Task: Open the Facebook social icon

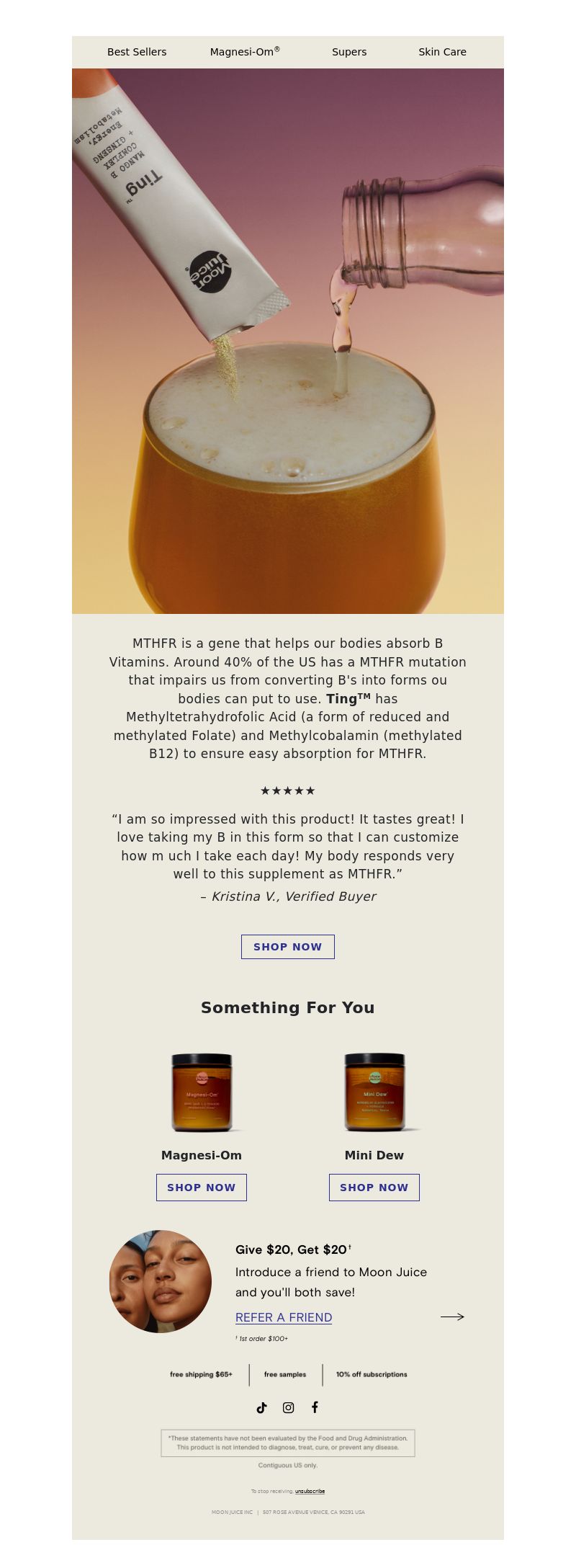Action: pyautogui.click(x=315, y=1407)
